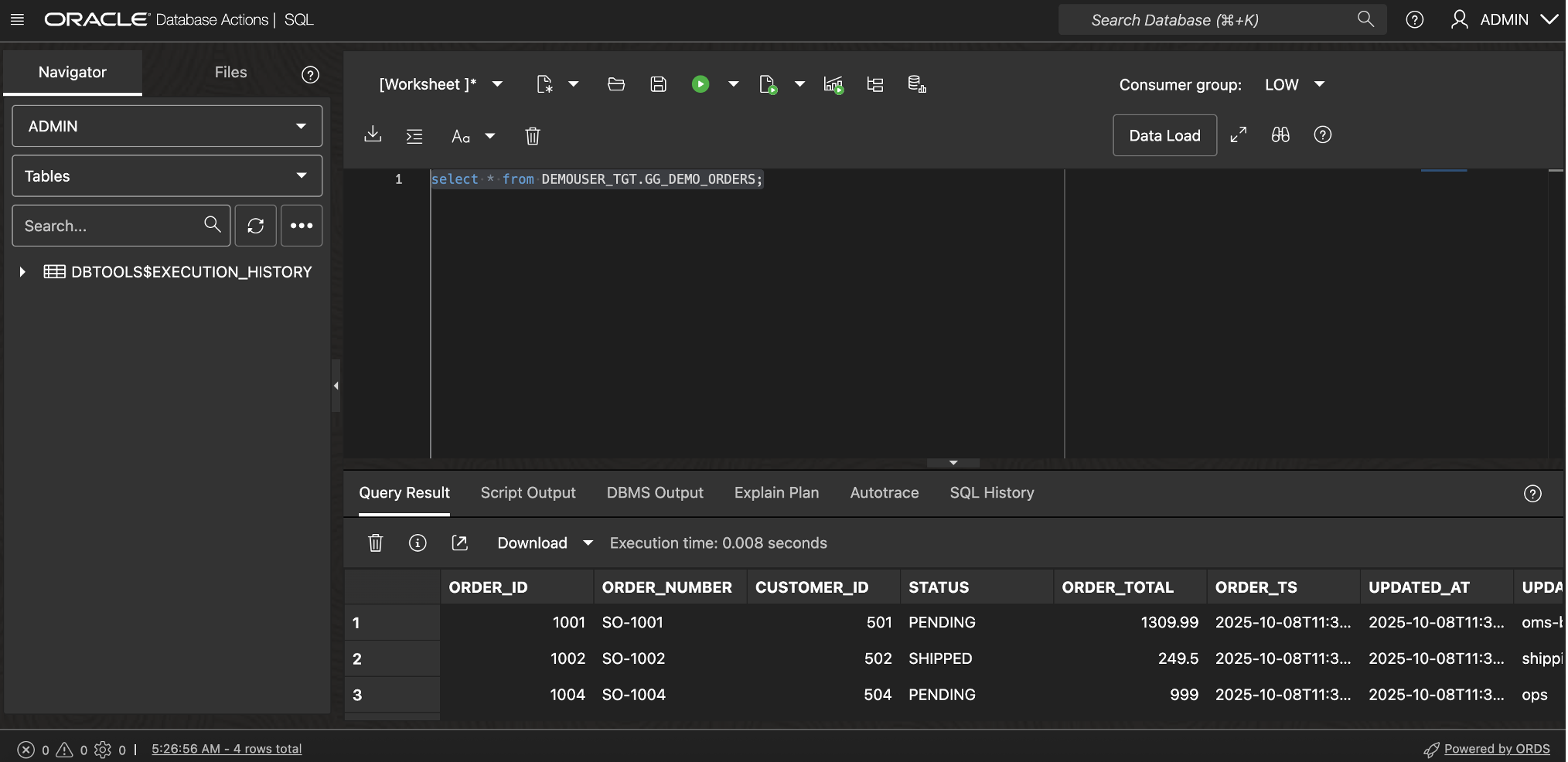Clear the editor with the trash icon
The width and height of the screenshot is (1568, 762).
pyautogui.click(x=532, y=136)
